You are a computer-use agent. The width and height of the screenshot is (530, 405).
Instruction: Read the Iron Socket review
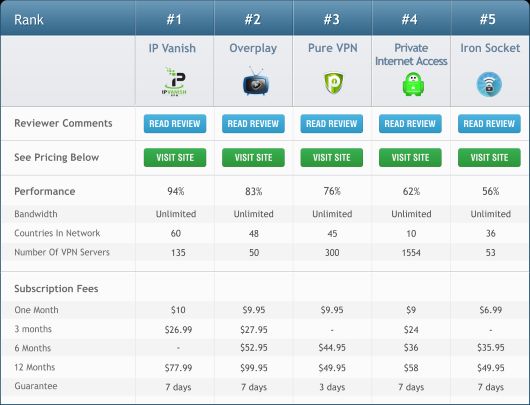click(x=489, y=124)
